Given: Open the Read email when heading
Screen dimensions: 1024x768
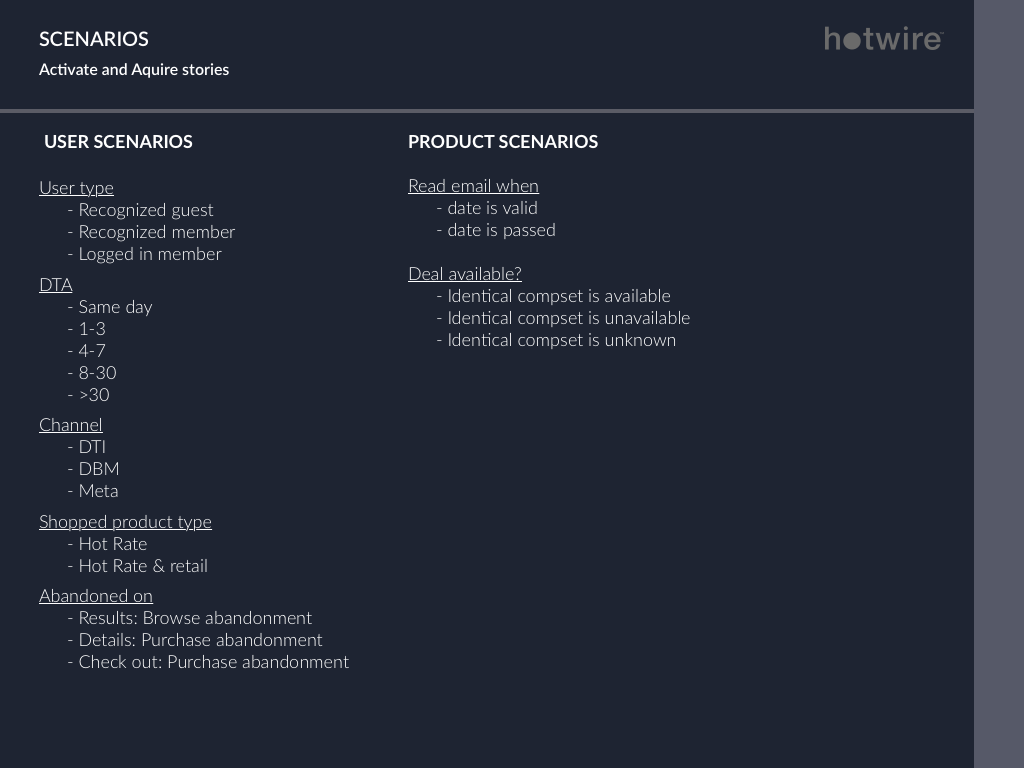Looking at the screenshot, I should pos(473,186).
